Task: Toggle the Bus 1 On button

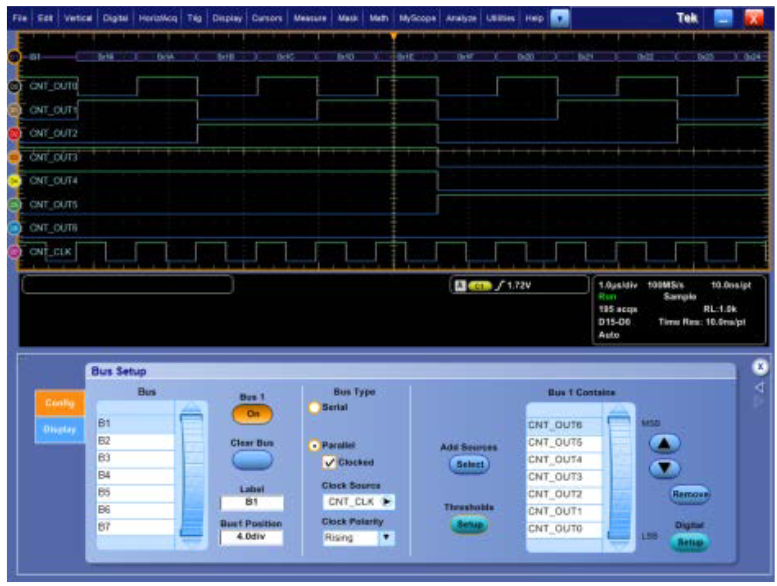Action: (252, 414)
